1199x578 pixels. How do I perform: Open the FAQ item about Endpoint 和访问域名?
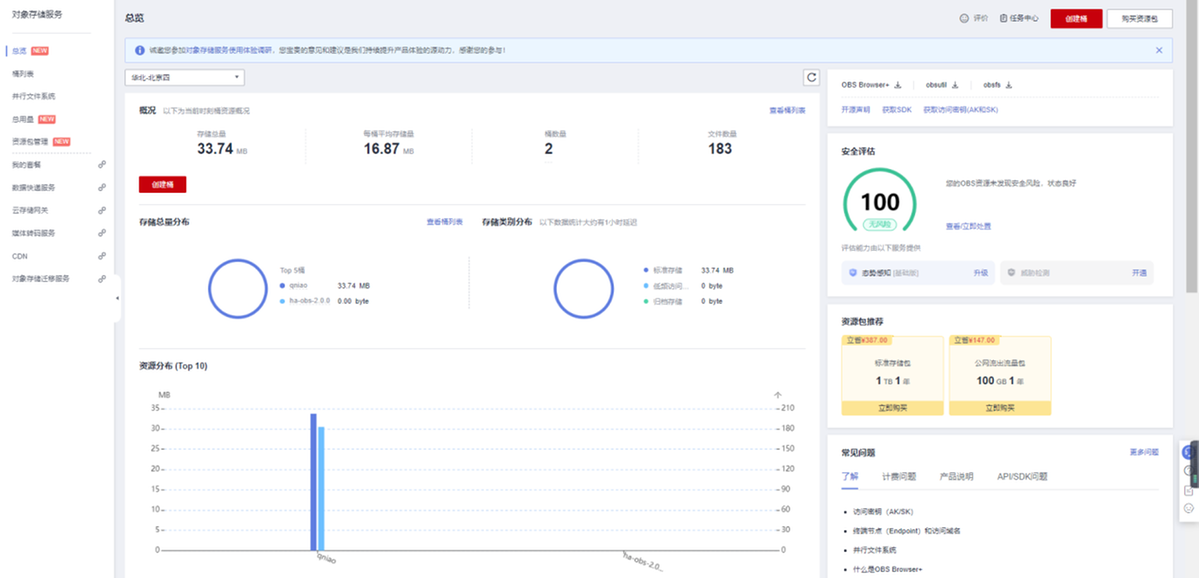coord(907,531)
